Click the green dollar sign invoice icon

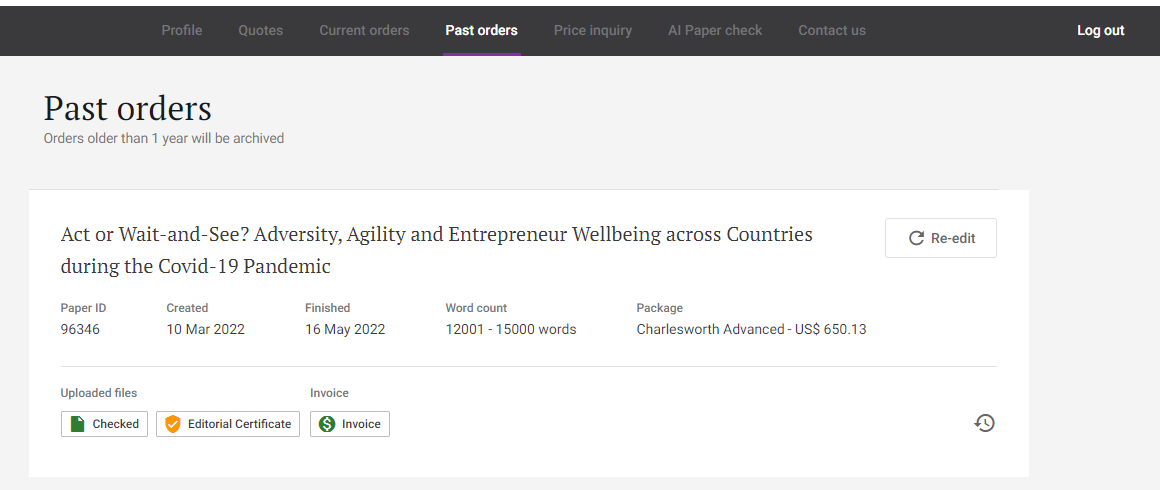(327, 424)
